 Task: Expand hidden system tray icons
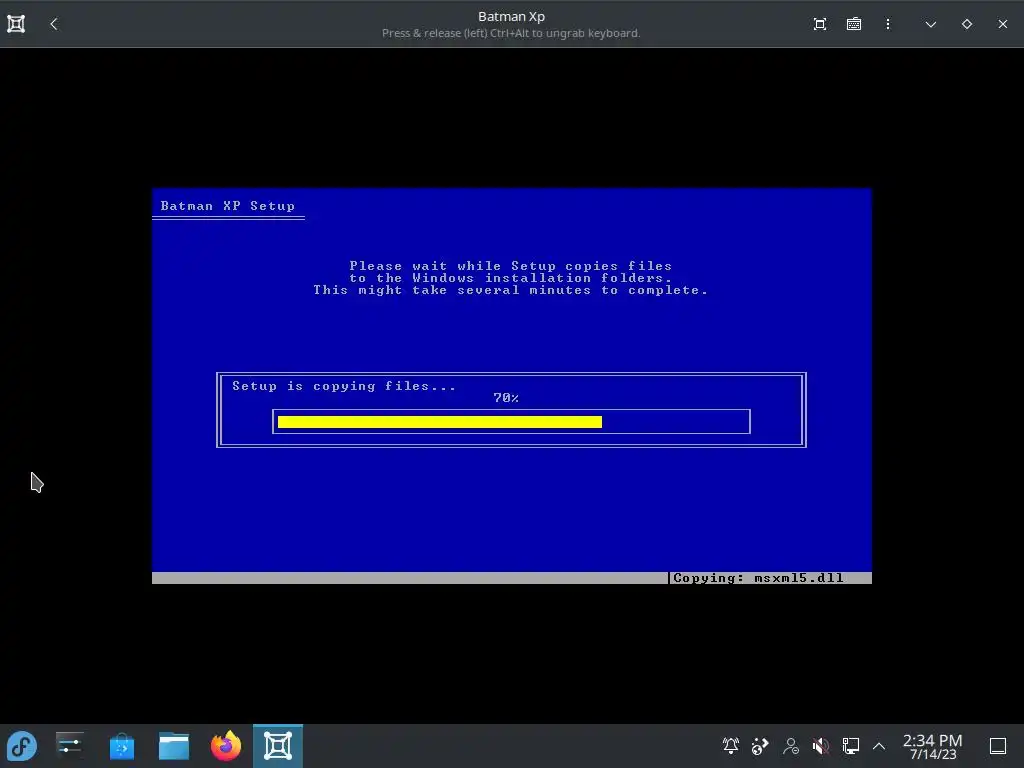pyautogui.click(x=879, y=746)
